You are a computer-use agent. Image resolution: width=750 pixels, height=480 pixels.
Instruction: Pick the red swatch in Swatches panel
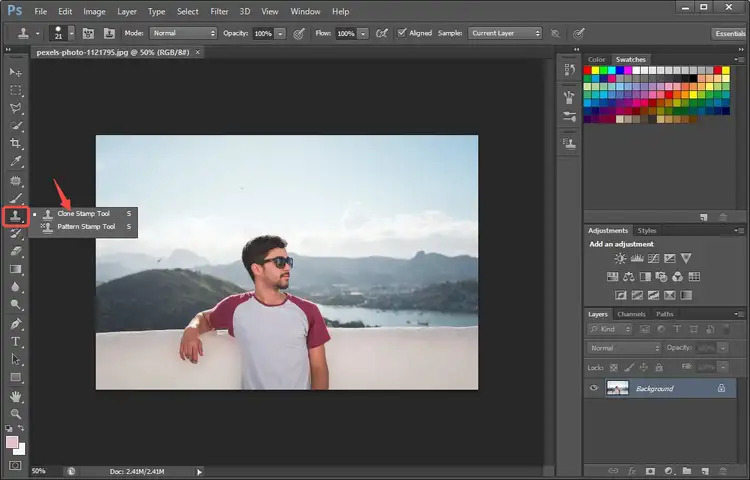(587, 70)
